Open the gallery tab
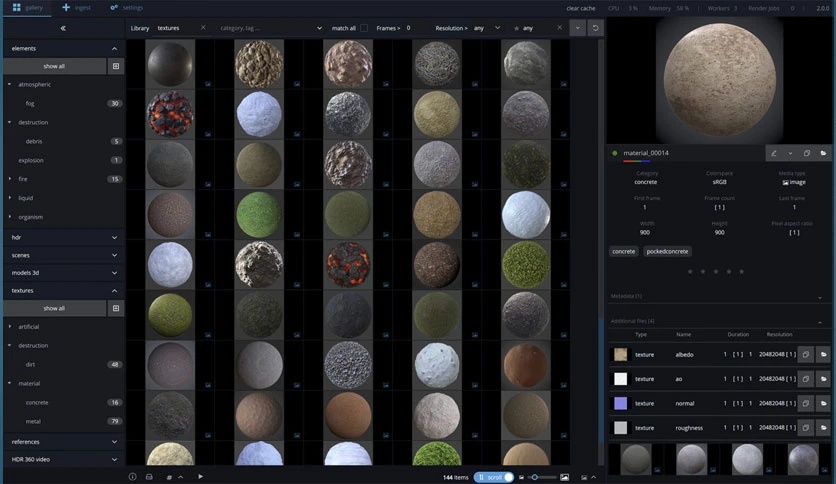This screenshot has width=836, height=484. tap(27, 8)
